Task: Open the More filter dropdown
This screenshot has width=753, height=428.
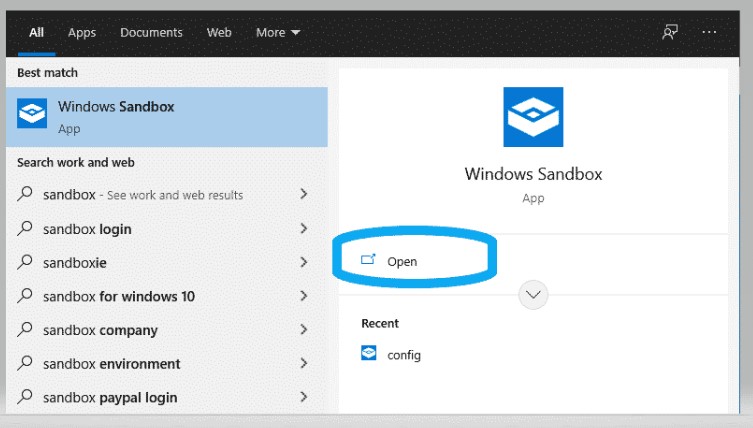Action: tap(278, 33)
